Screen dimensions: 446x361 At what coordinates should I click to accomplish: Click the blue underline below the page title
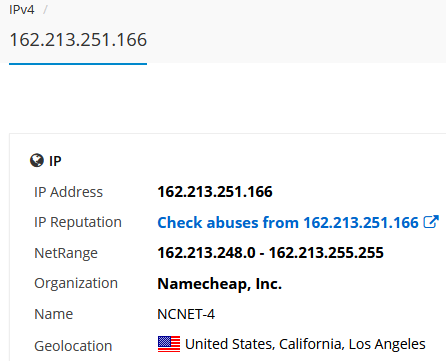(x=78, y=64)
